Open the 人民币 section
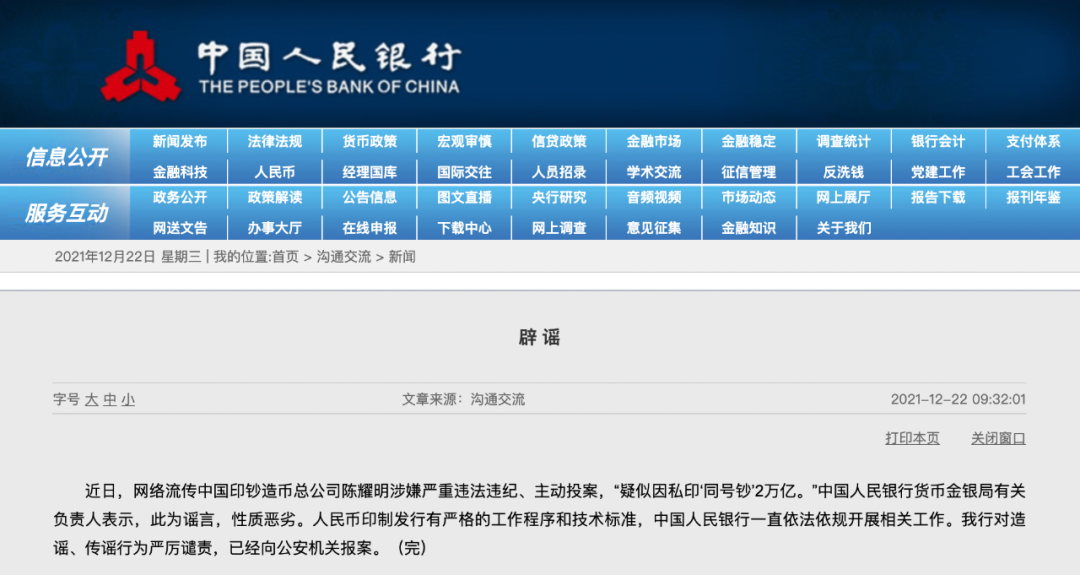Screen dimensions: 1080x575 (275, 172)
